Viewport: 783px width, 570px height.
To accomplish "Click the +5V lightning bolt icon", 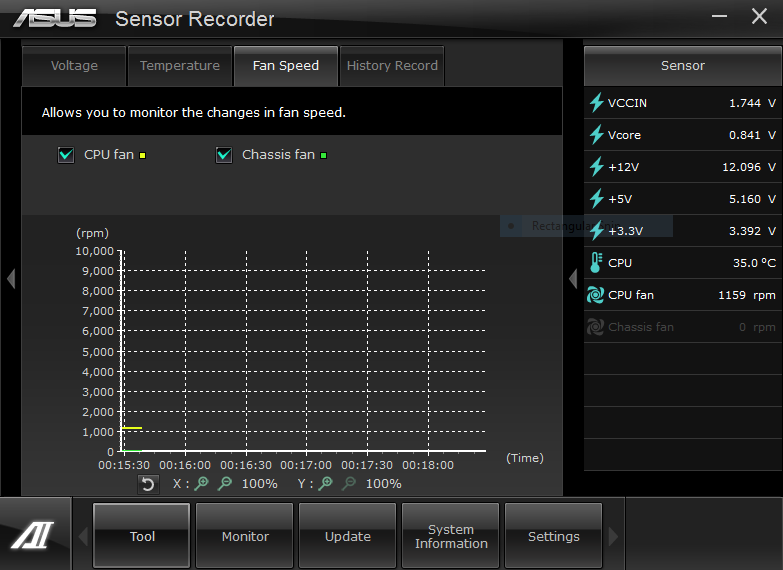I will (x=596, y=198).
